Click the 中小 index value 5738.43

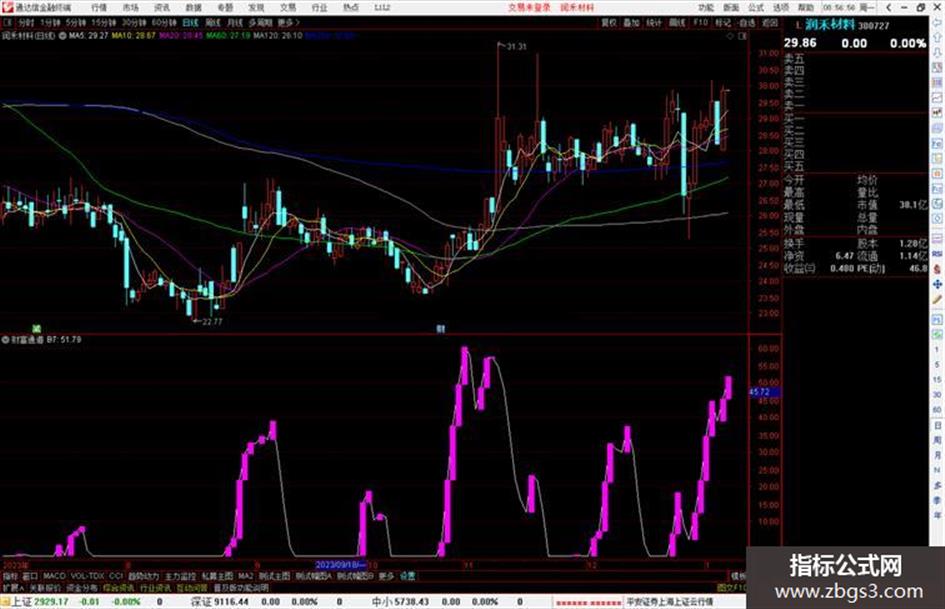coord(412,602)
